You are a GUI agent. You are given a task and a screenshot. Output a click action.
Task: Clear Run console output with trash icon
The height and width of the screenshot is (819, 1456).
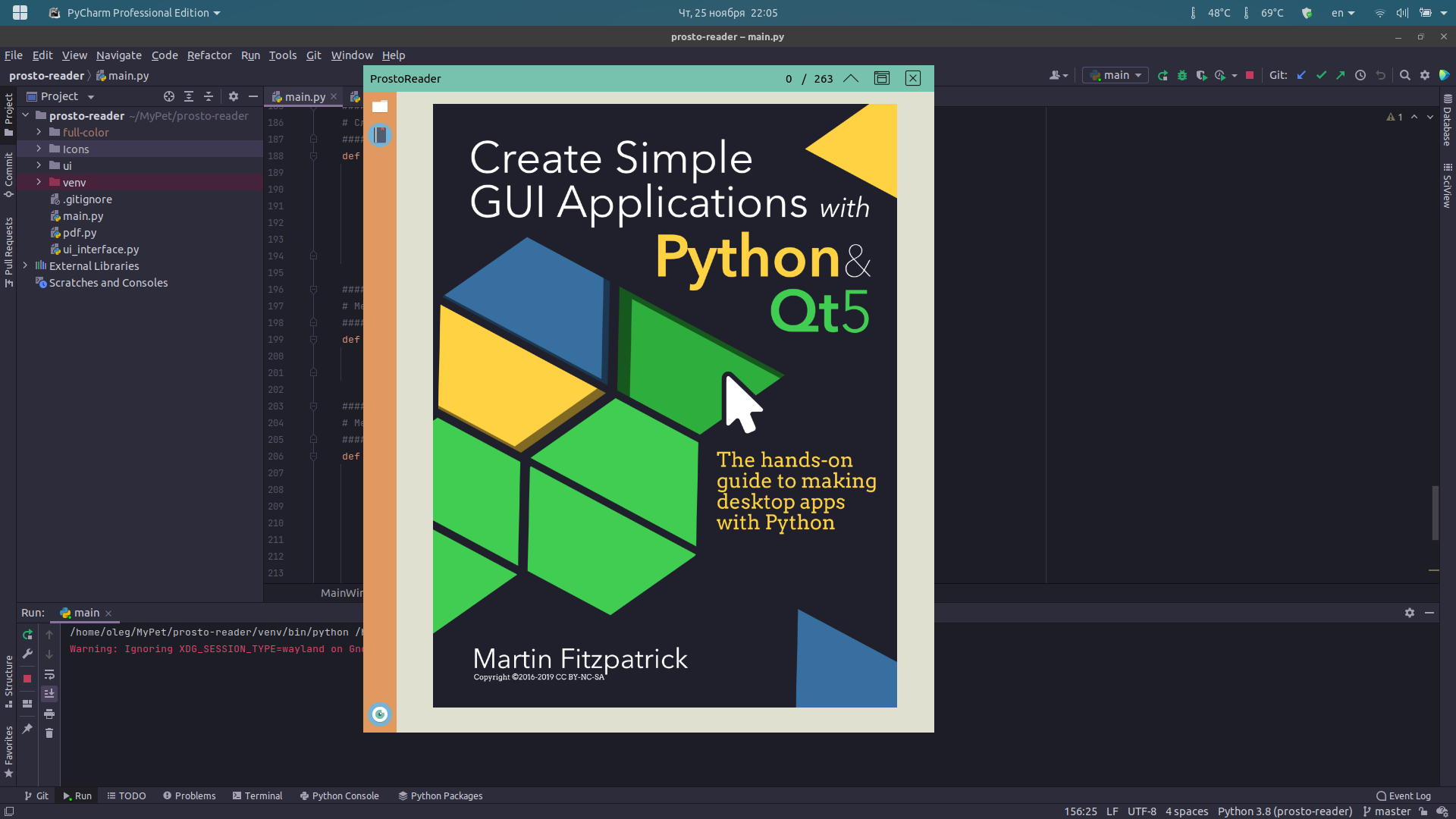point(49,733)
